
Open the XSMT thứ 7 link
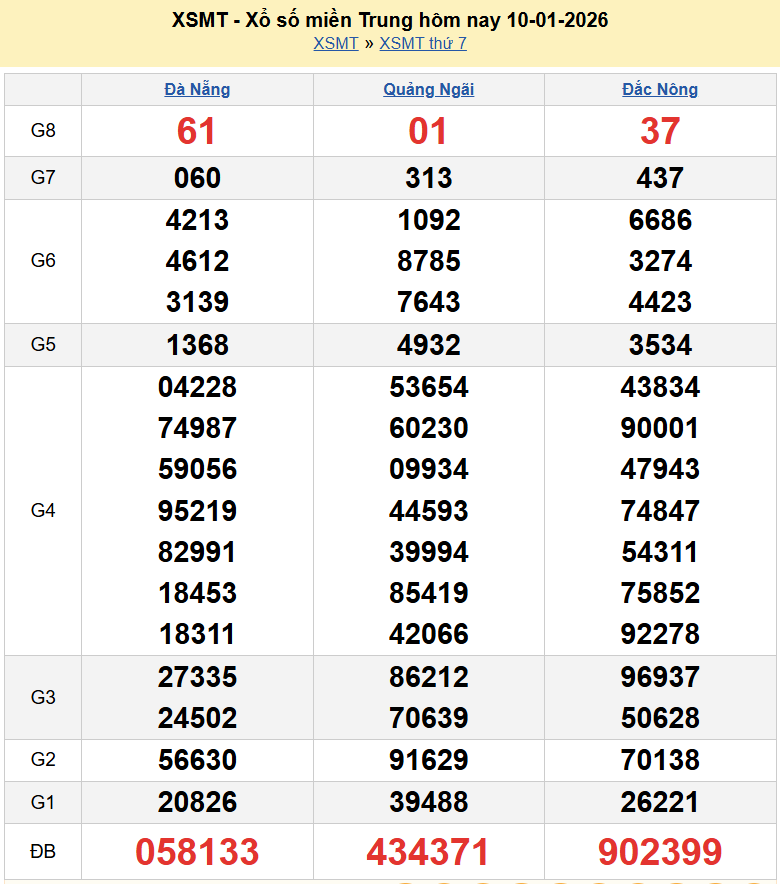422,43
